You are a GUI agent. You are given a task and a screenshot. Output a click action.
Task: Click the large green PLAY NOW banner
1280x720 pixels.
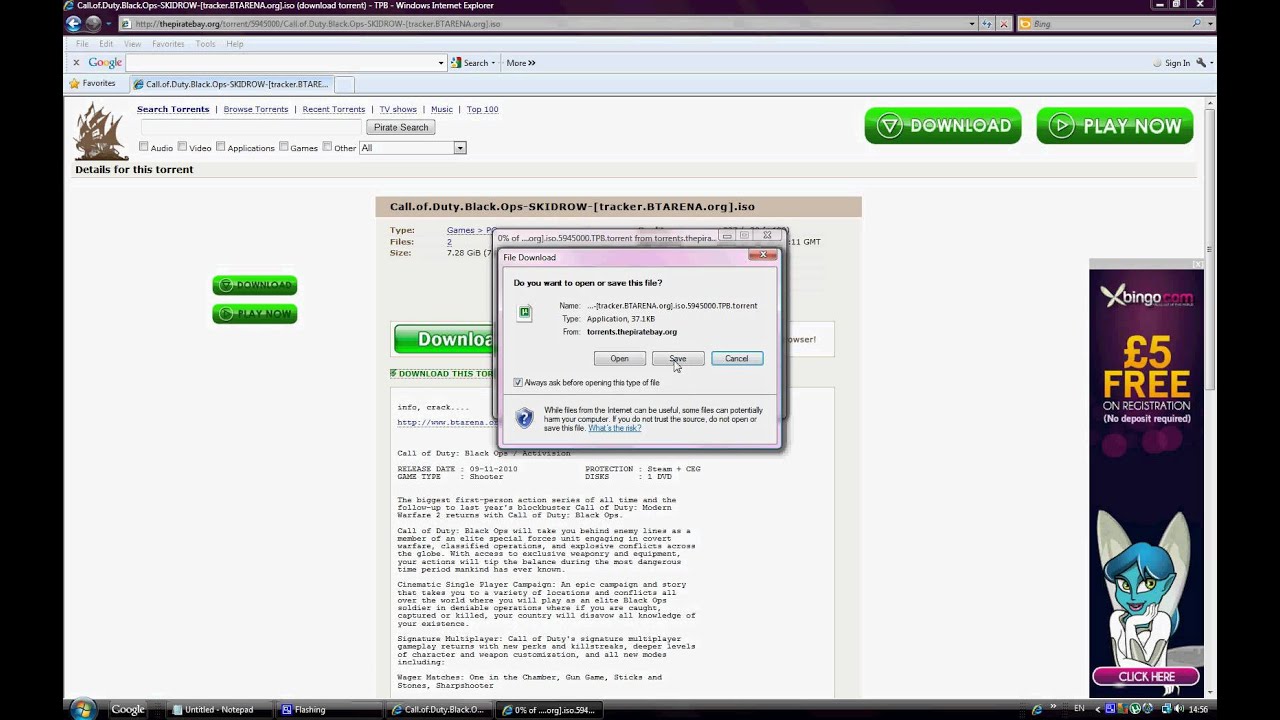coord(1115,126)
